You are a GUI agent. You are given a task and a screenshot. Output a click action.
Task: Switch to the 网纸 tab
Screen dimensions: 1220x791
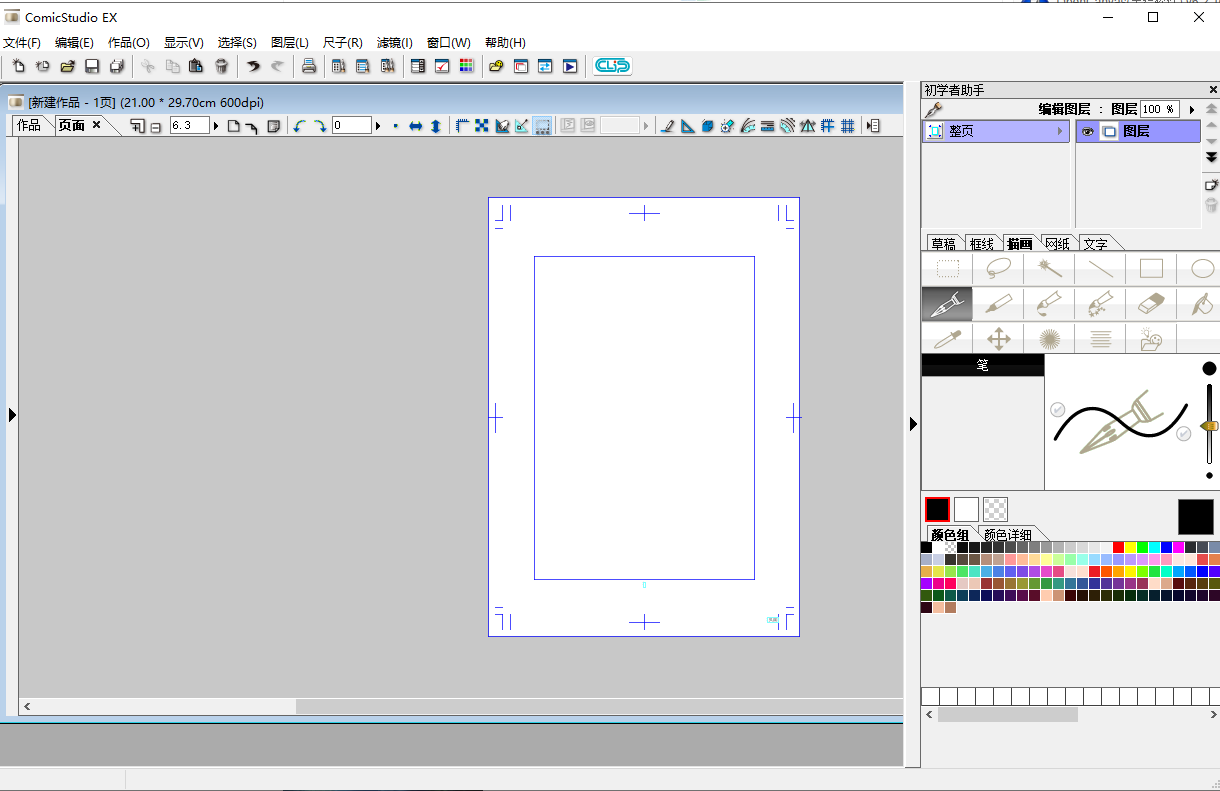(1057, 244)
